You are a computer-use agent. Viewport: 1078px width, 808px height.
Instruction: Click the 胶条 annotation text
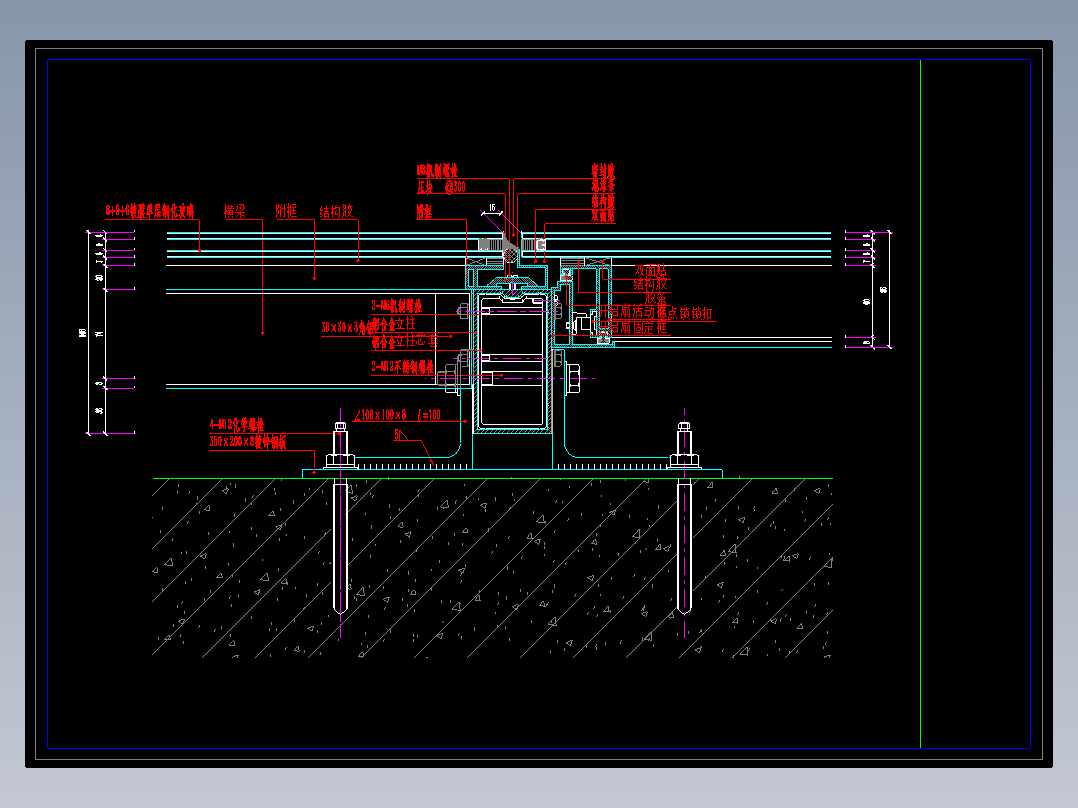(656, 298)
